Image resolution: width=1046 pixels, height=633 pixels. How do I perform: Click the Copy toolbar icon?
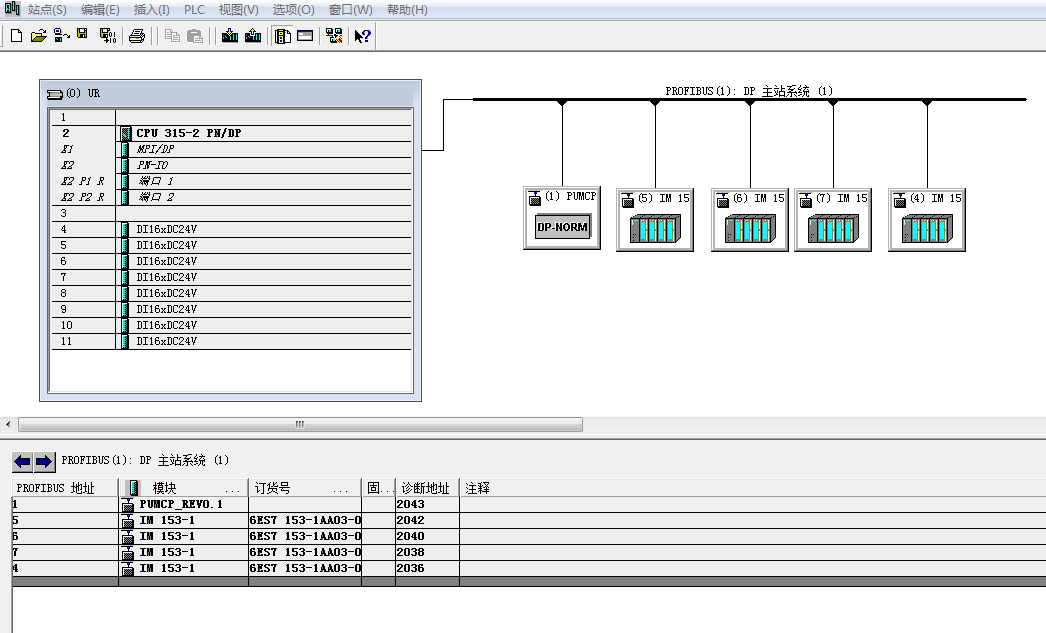(x=172, y=35)
